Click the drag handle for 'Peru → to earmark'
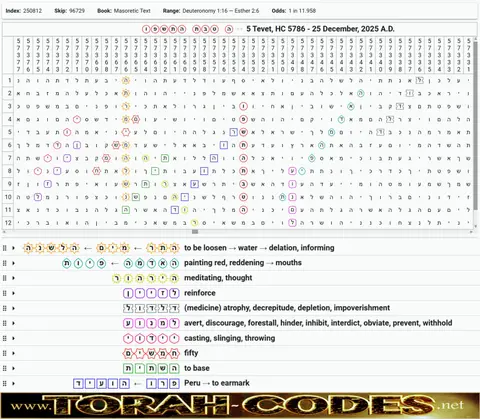The width and height of the screenshot is (480, 419). pyautogui.click(x=5, y=383)
